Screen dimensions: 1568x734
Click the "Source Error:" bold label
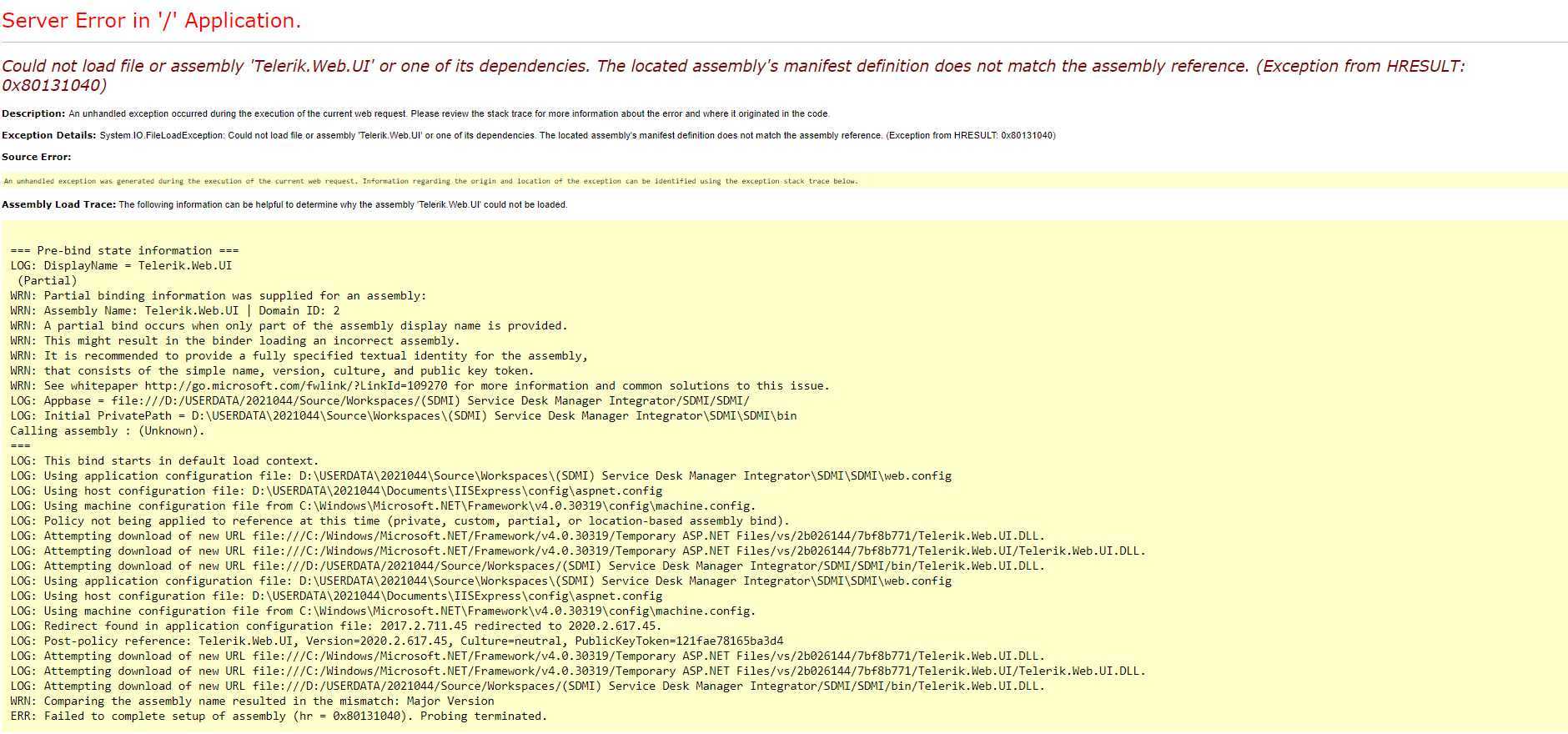point(37,157)
